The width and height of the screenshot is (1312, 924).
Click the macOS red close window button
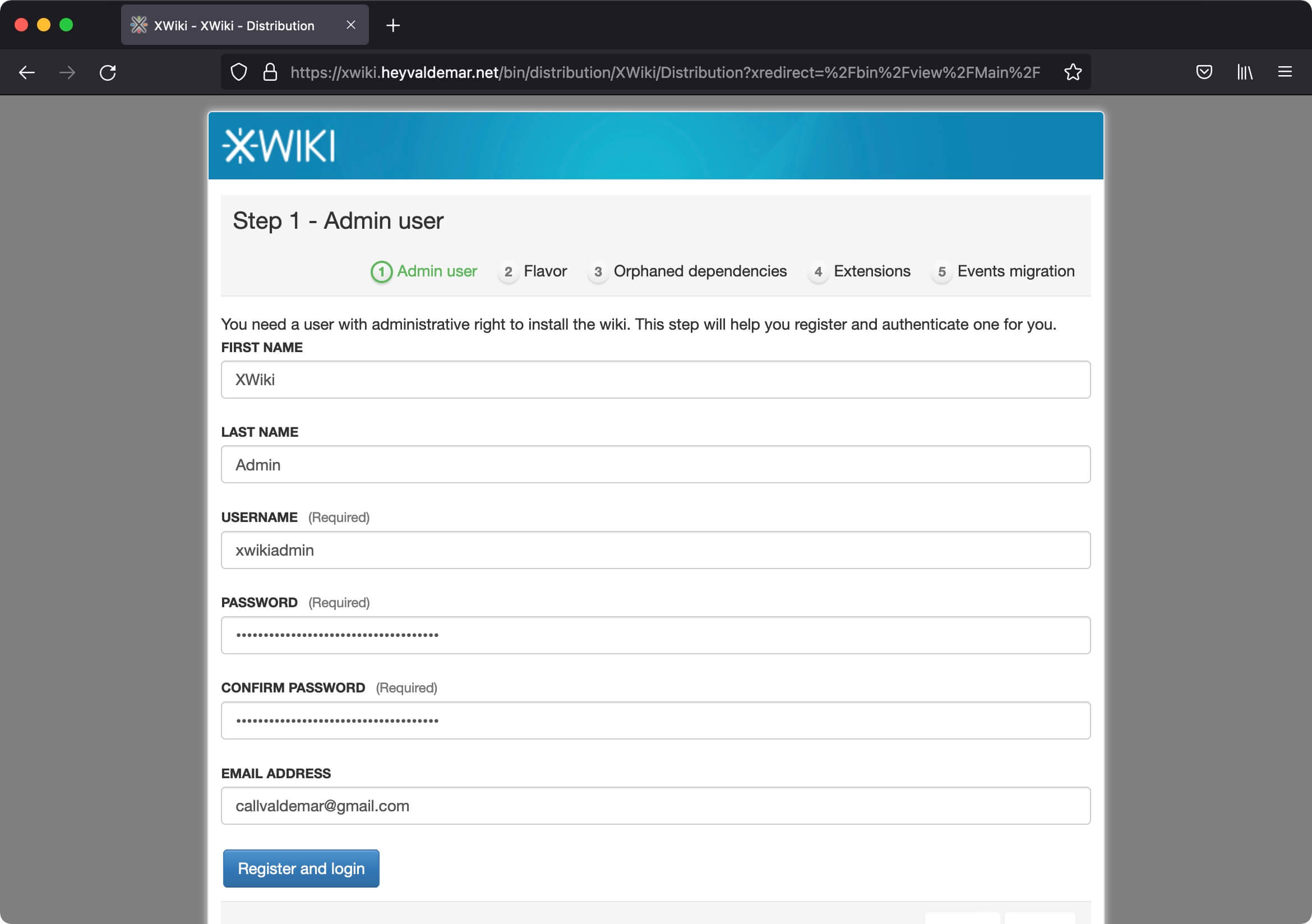tap(21, 25)
